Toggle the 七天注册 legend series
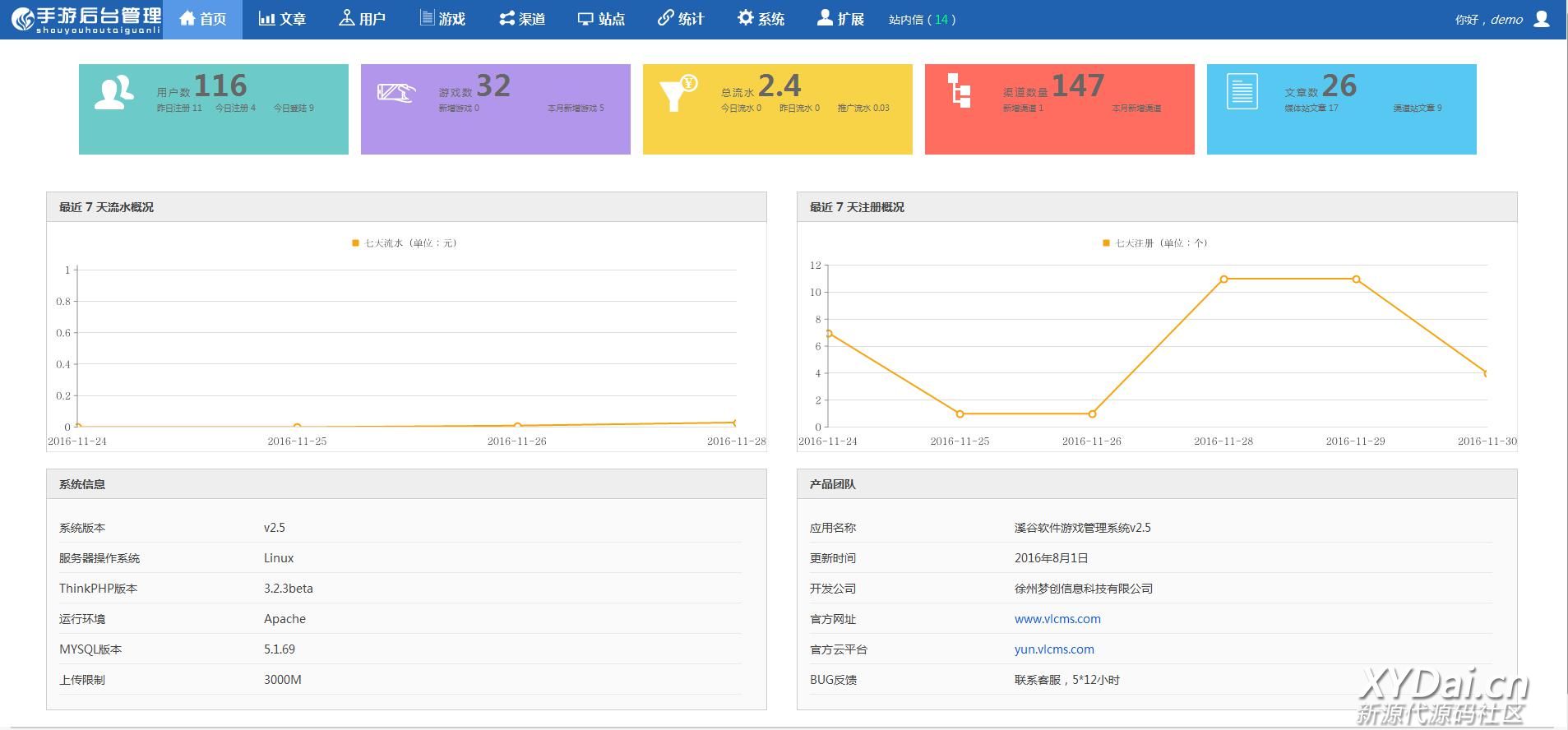 pyautogui.click(x=1154, y=243)
